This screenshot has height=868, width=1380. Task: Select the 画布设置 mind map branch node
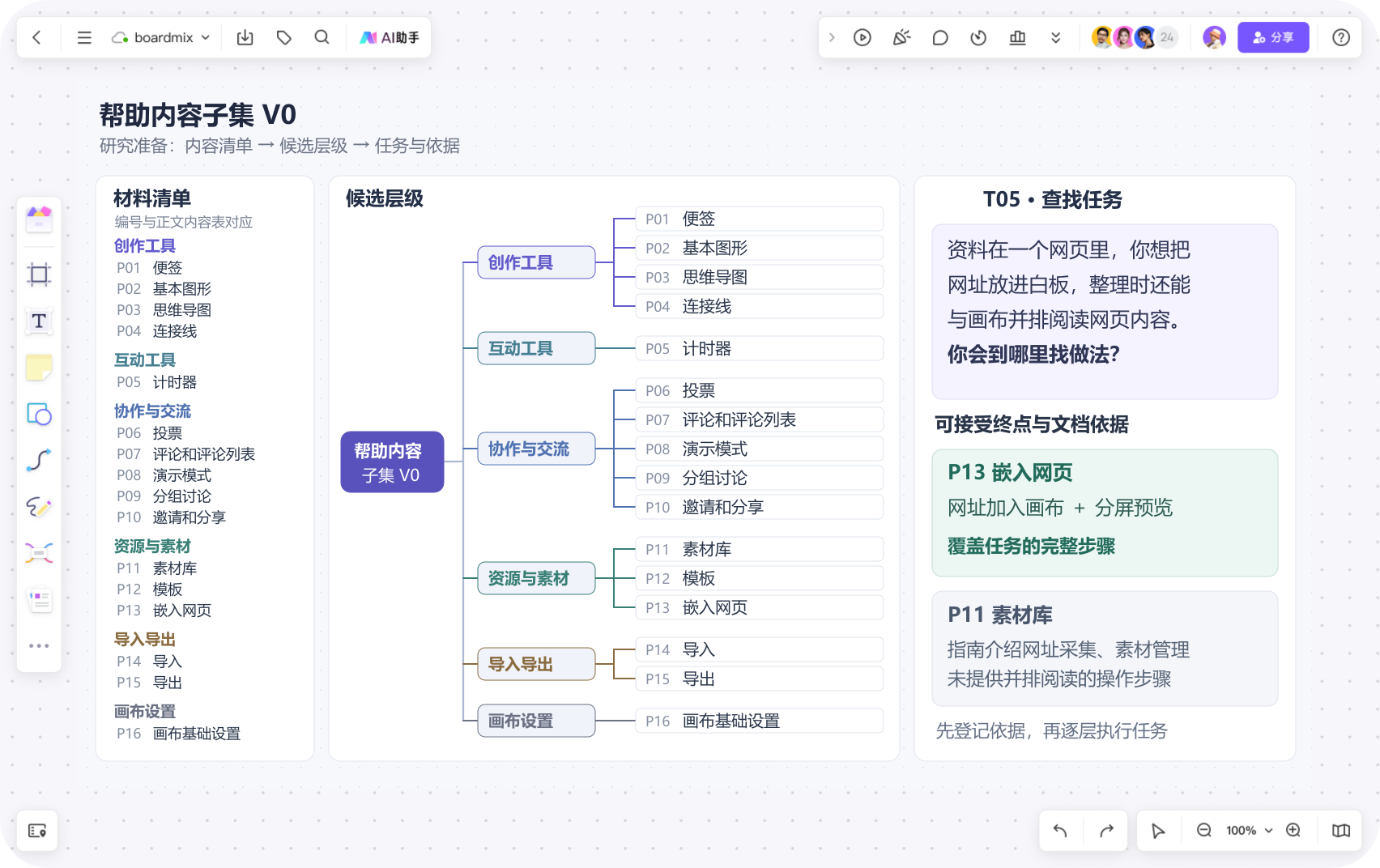536,721
